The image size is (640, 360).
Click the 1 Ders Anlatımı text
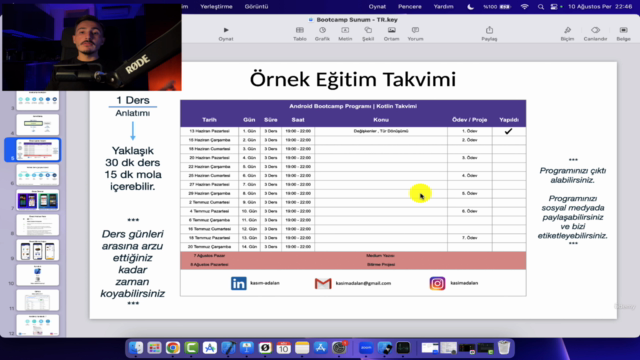[x=133, y=106]
